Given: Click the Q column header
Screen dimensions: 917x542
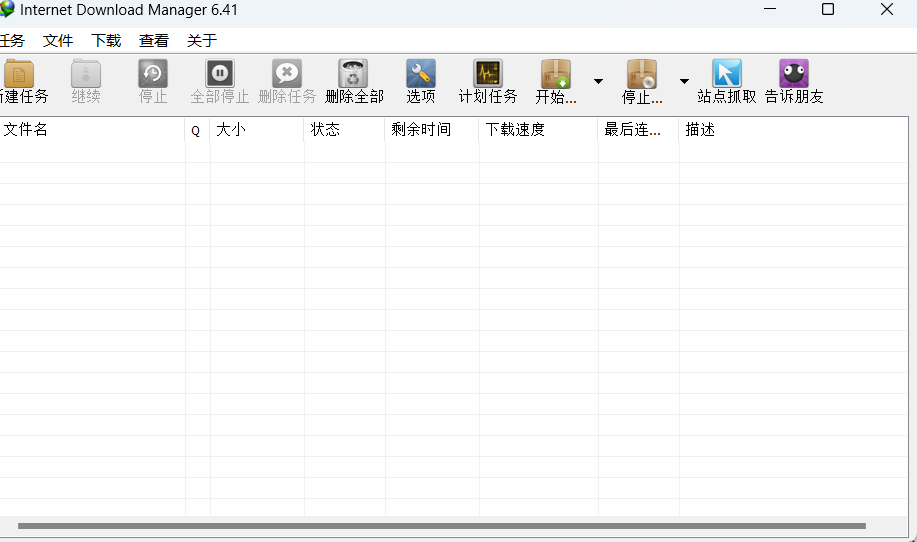Looking at the screenshot, I should [197, 129].
